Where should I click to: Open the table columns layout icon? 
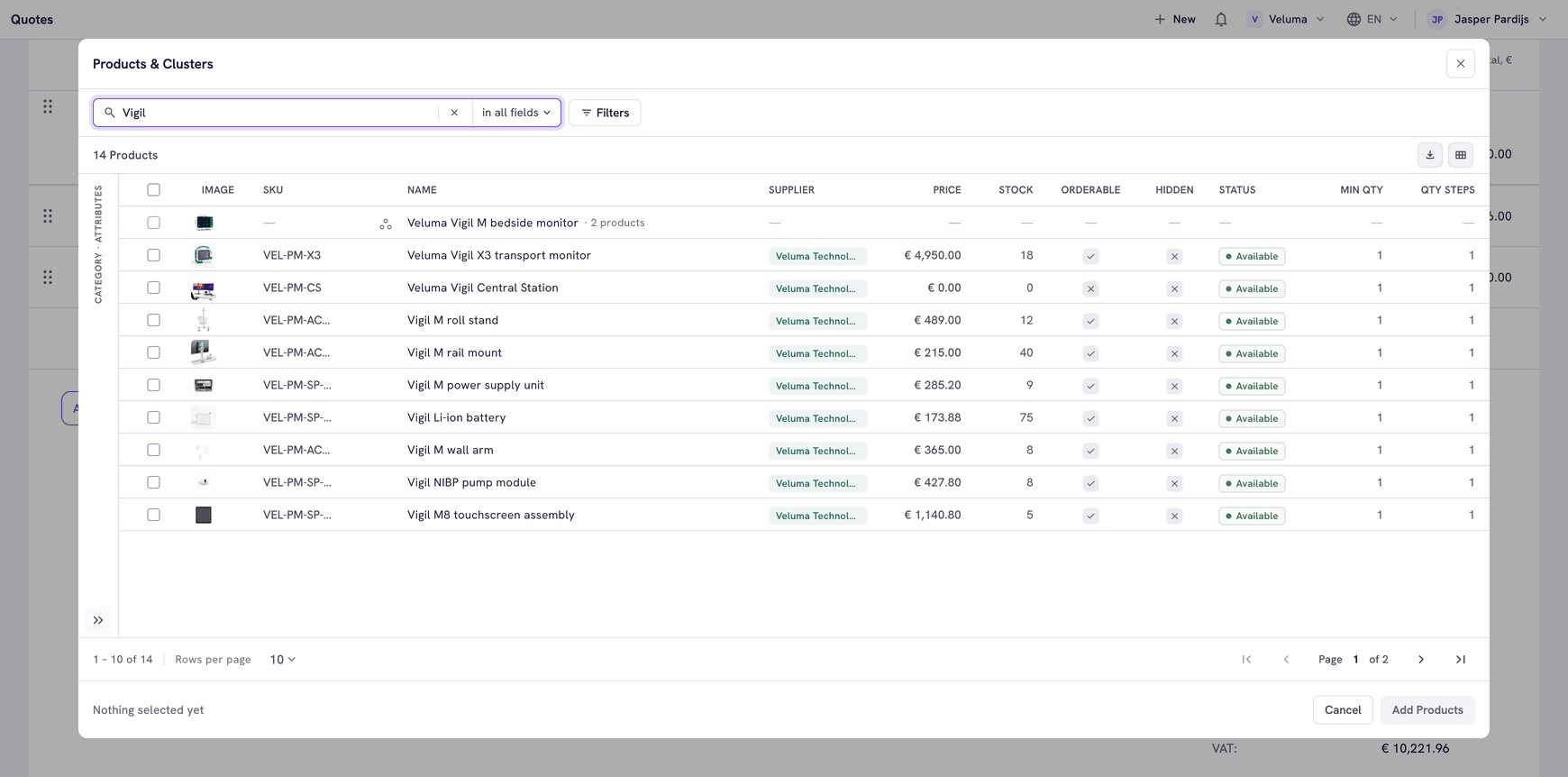(1461, 155)
